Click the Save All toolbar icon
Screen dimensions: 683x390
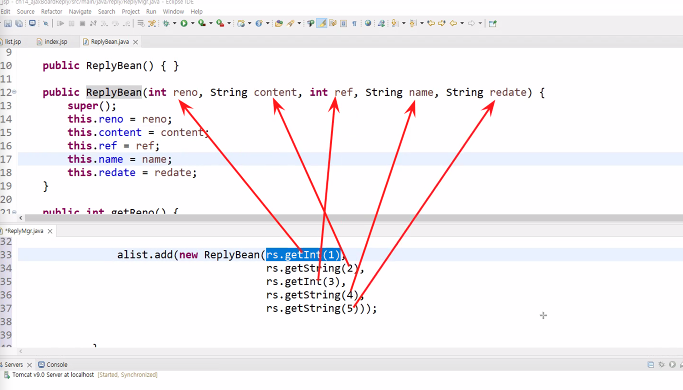click(19, 24)
